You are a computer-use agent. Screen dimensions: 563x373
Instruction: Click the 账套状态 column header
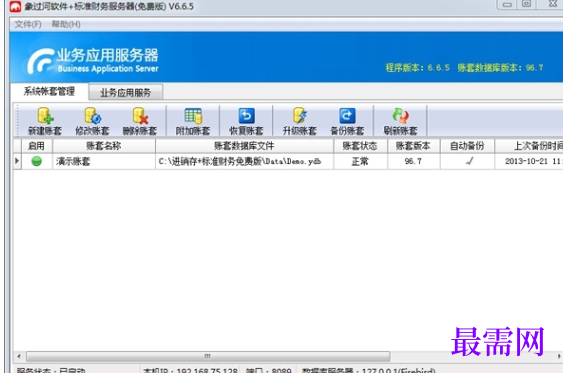[x=360, y=146]
